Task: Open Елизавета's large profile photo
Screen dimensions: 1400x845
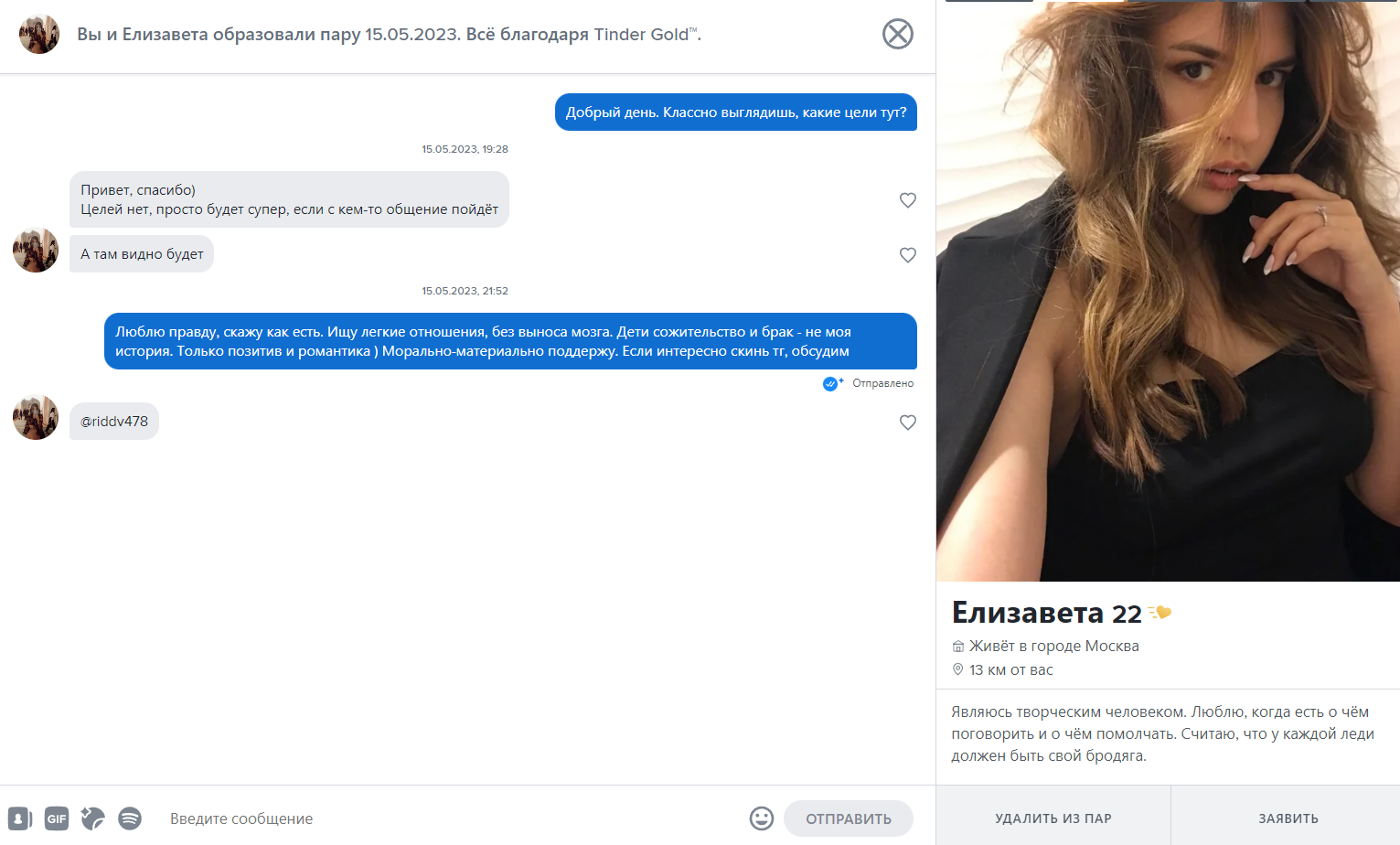Action: point(1168,291)
